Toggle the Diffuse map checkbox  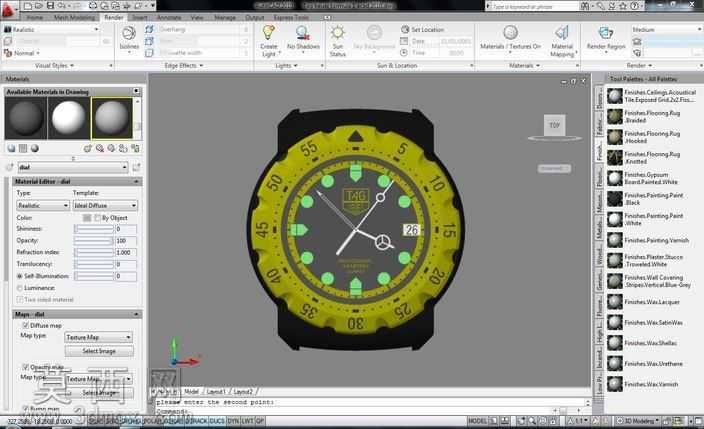[26, 325]
